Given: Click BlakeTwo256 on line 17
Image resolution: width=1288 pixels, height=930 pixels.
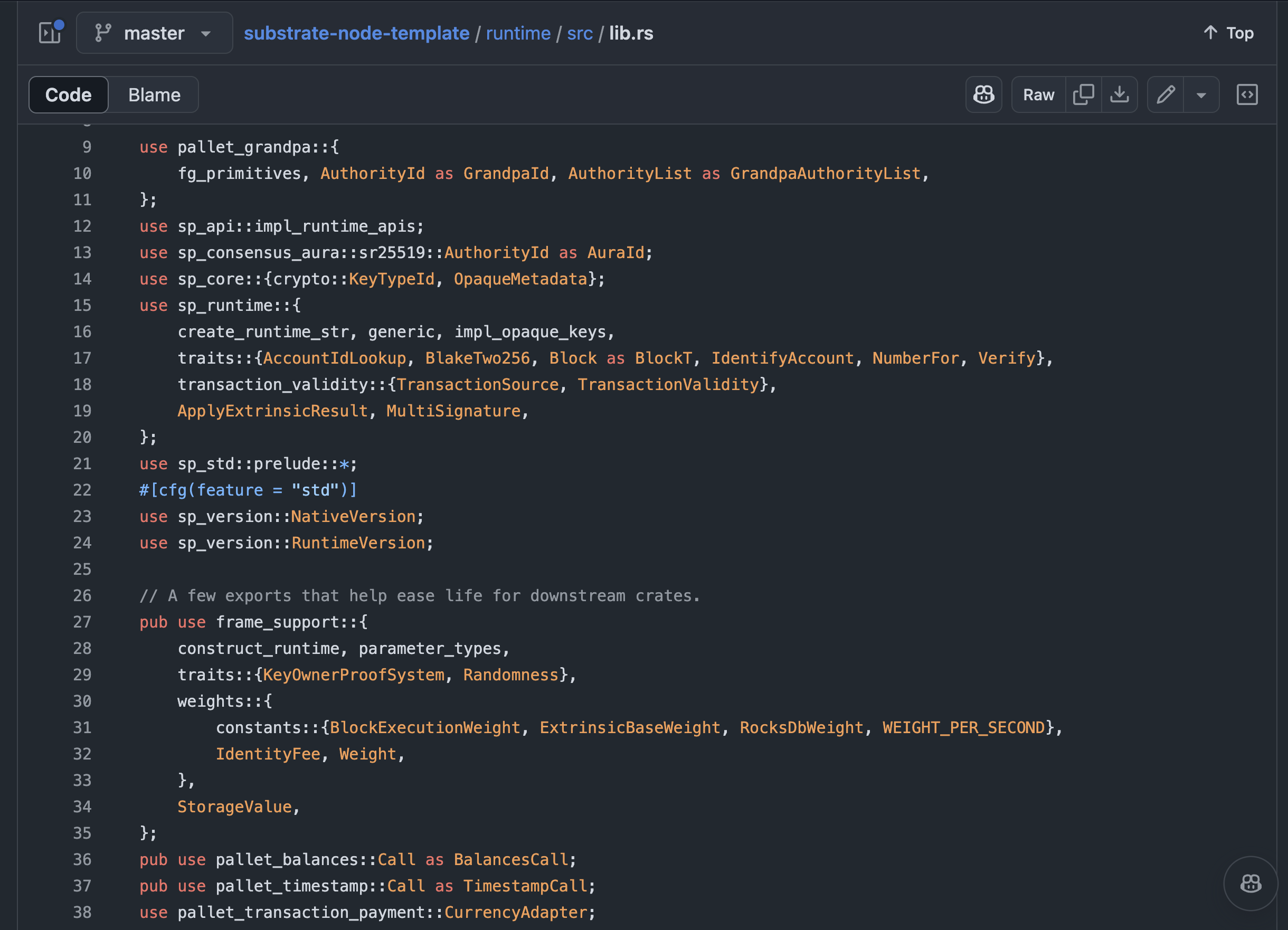Looking at the screenshot, I should click(478, 358).
